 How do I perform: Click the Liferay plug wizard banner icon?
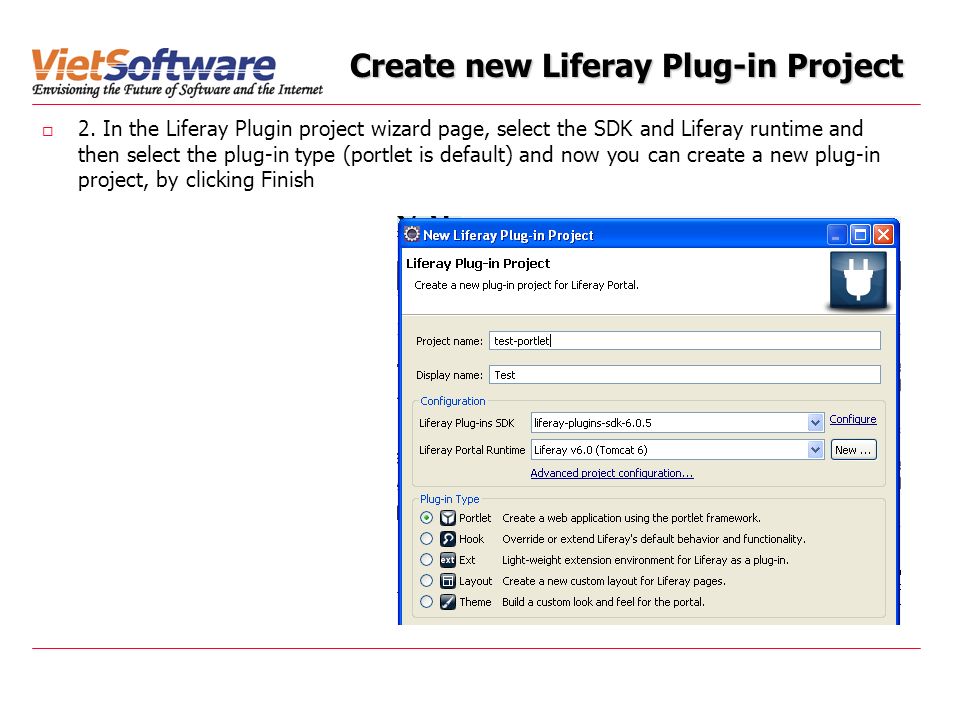coord(858,280)
